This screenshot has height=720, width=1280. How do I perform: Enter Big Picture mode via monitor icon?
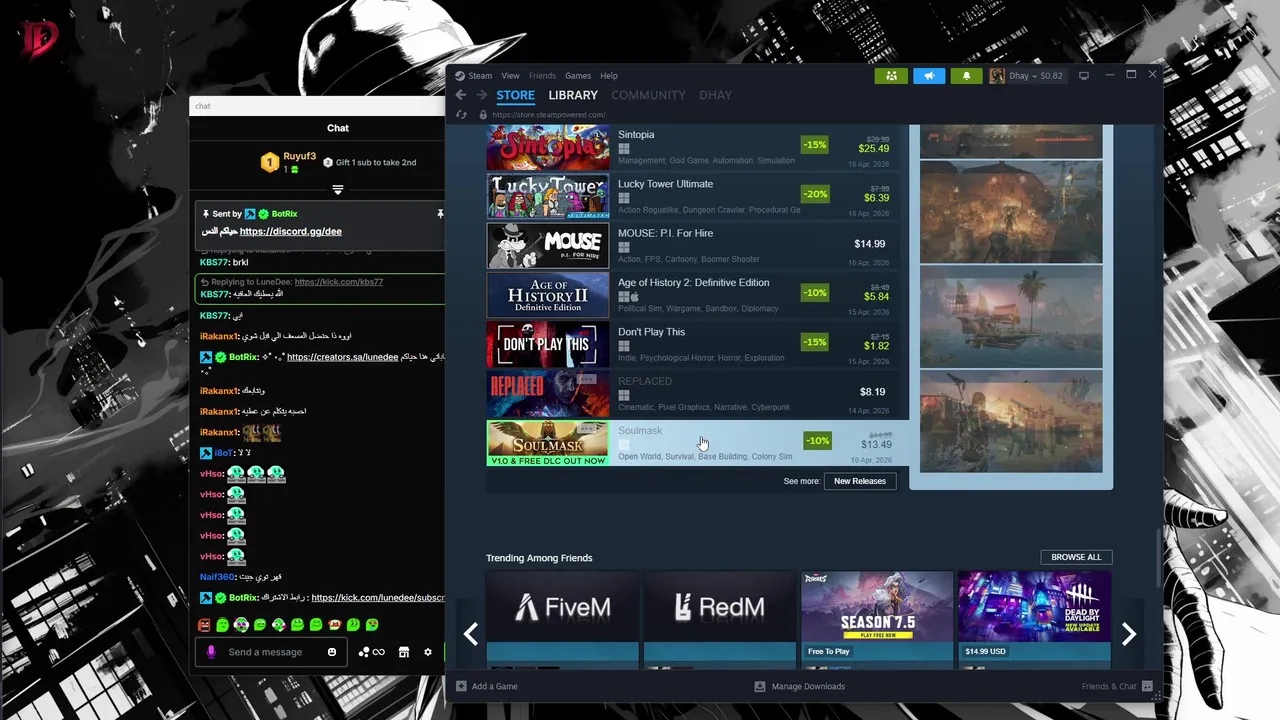[1083, 76]
